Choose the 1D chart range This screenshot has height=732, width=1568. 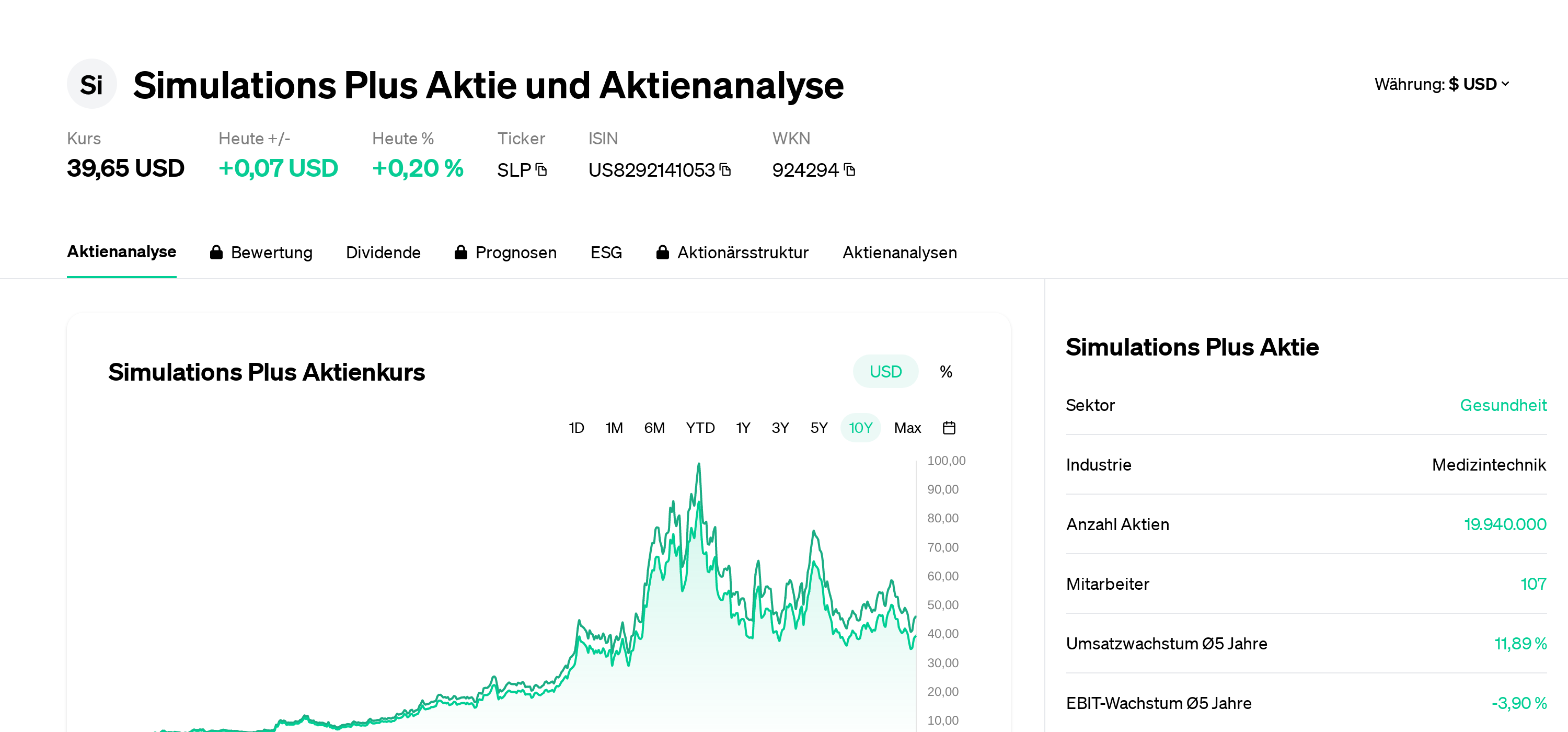coord(576,428)
